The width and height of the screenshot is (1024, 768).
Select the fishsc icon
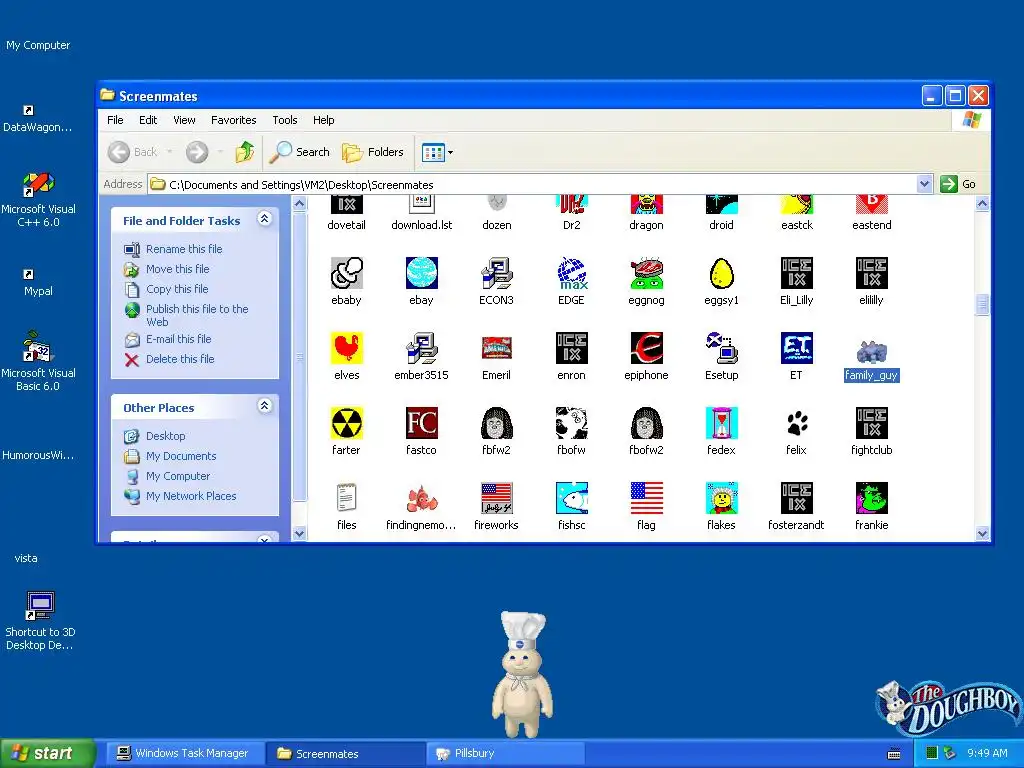571,498
